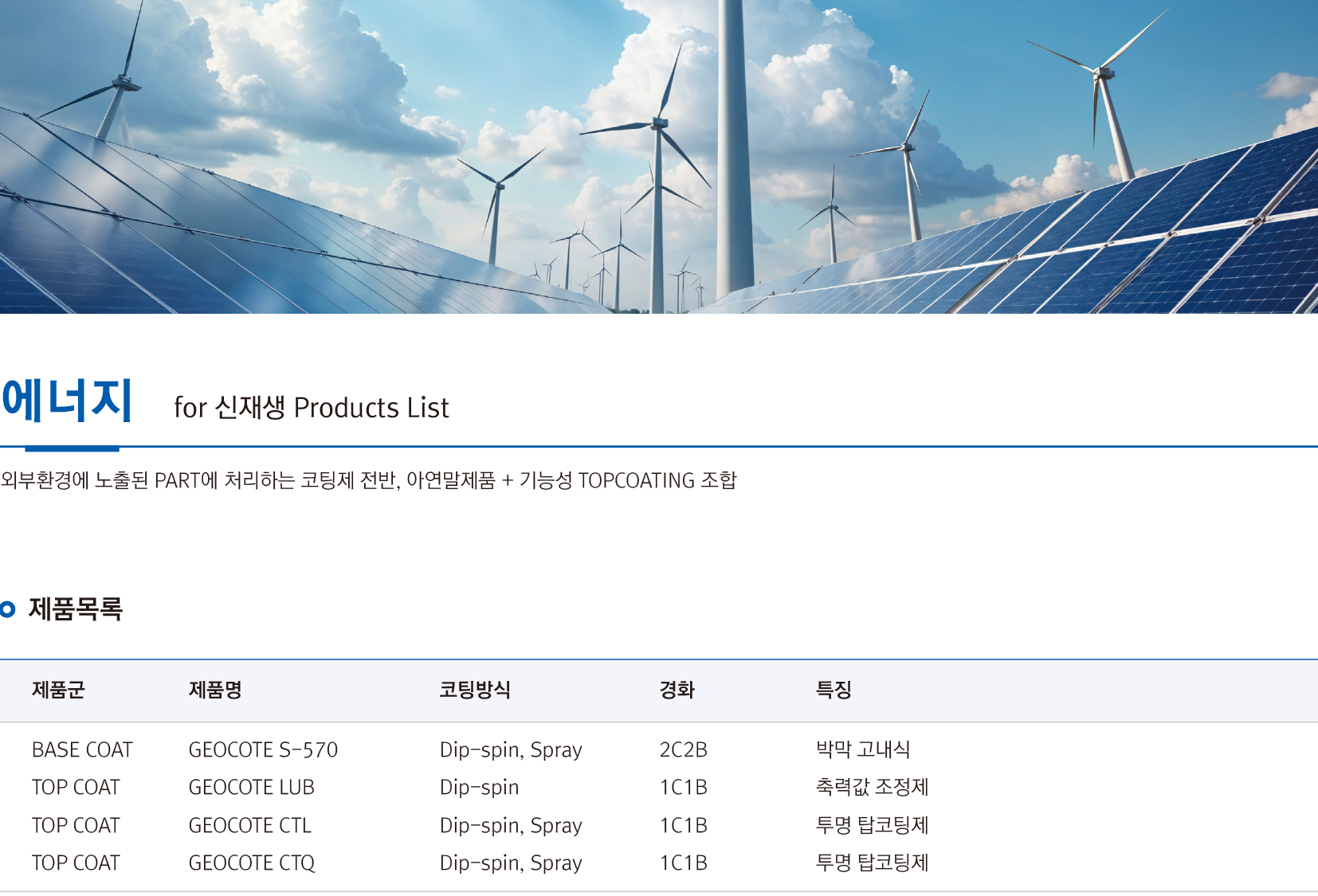Click the 에너지 page heading
The image size is (1318, 896).
tap(67, 400)
